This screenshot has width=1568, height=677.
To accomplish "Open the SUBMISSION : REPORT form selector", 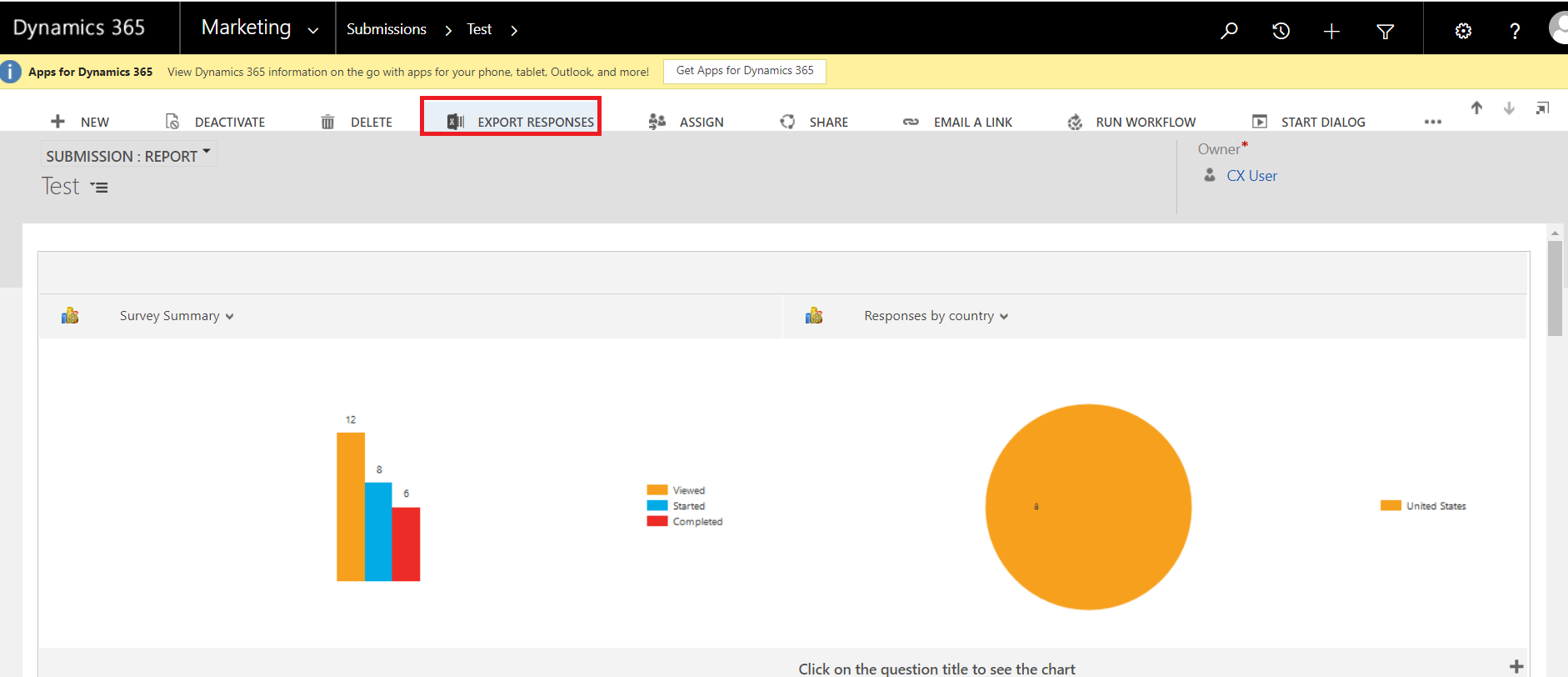I will tap(128, 155).
